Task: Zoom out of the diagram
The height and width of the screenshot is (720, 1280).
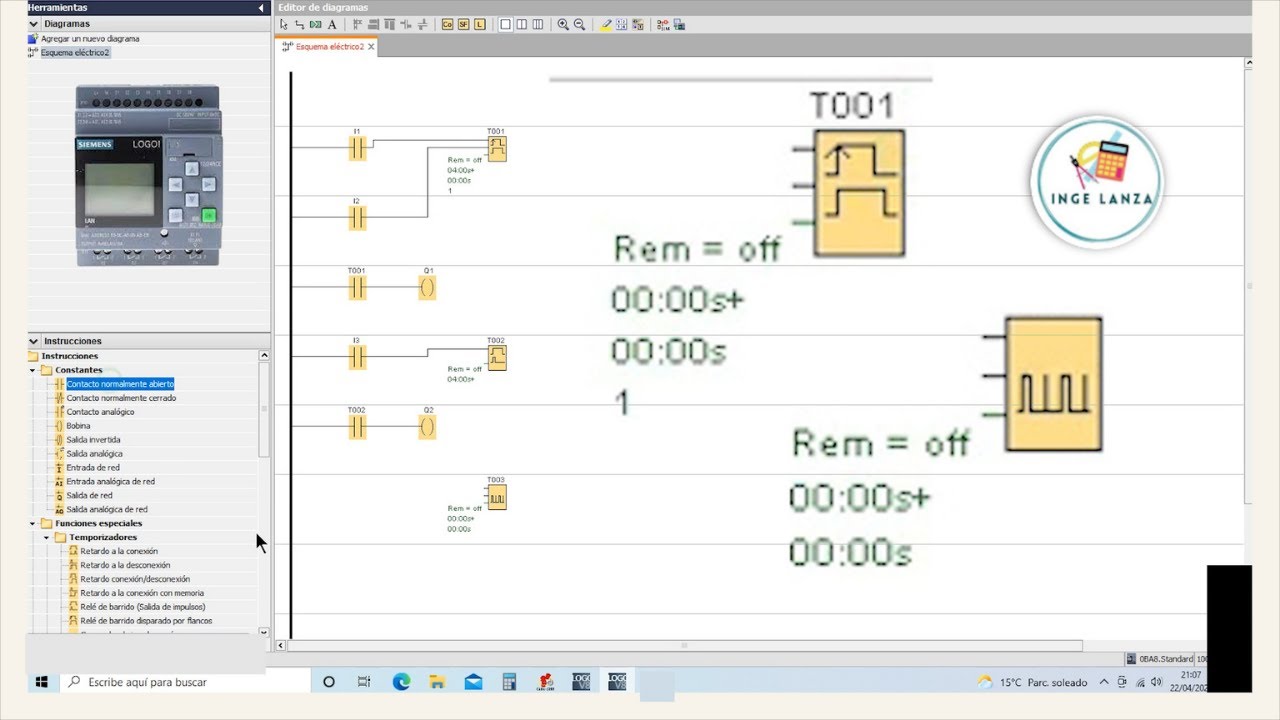Action: [579, 24]
